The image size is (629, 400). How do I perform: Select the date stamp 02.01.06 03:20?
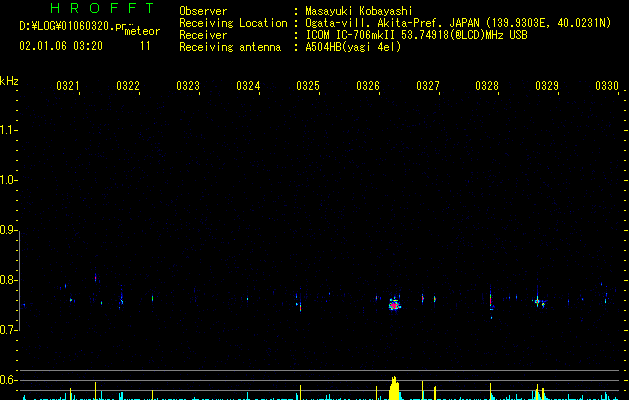pos(61,46)
